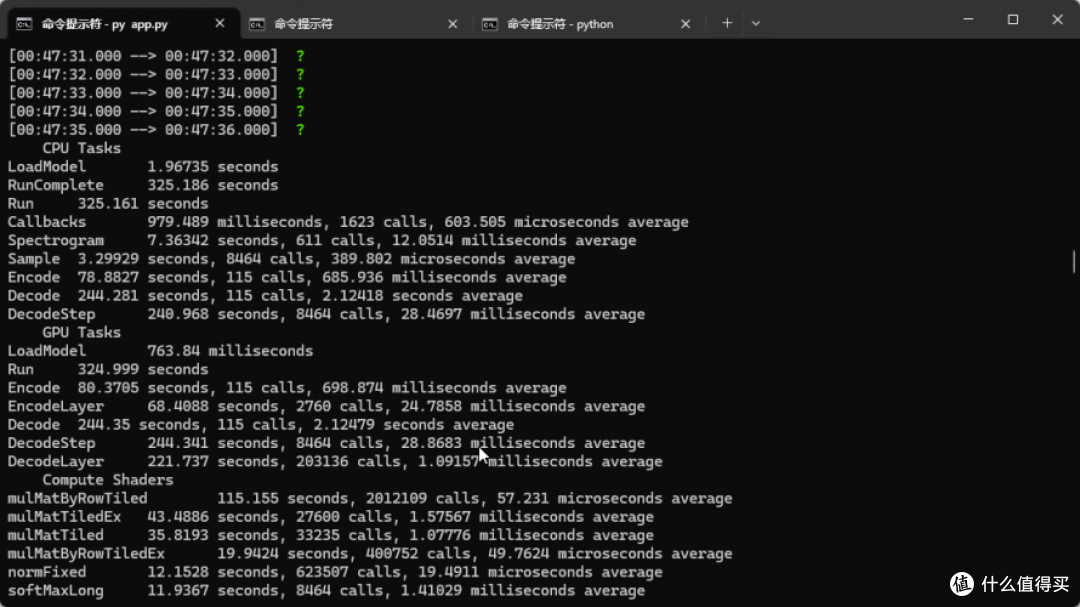Image resolution: width=1080 pixels, height=607 pixels.
Task: Click the 'mulMatTiledEx 43.4886 seconds' line
Action: (331, 517)
